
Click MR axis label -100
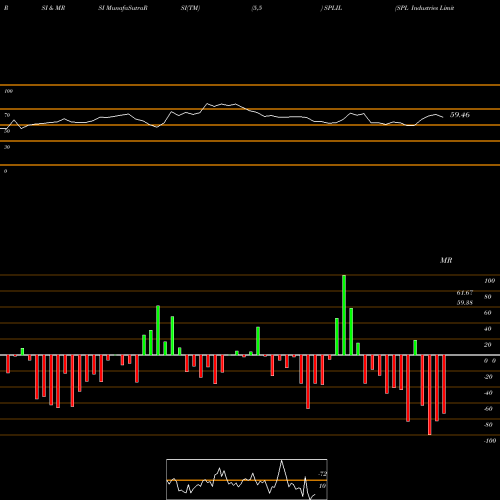490,441
